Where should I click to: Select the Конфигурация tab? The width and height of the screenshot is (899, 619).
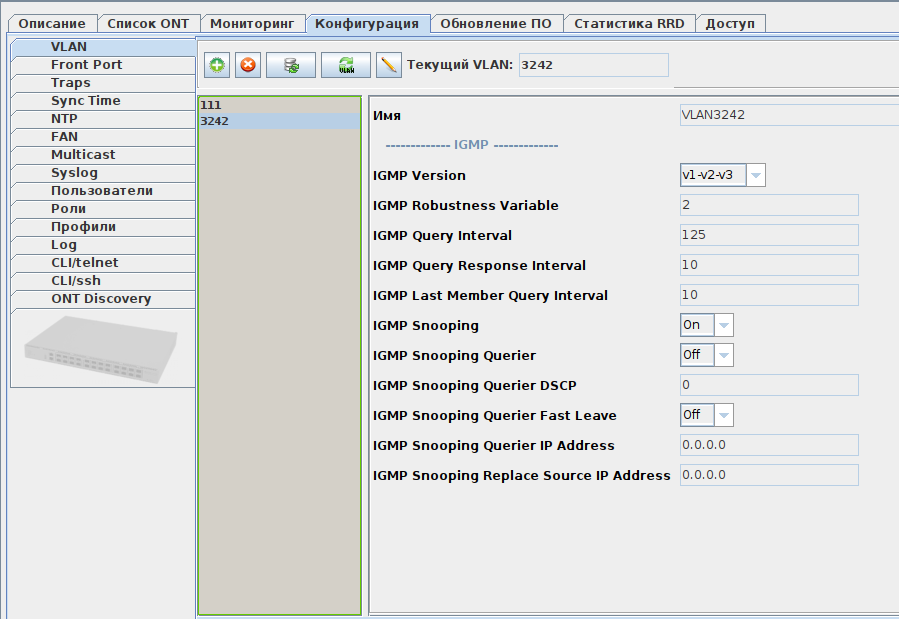[x=367, y=23]
